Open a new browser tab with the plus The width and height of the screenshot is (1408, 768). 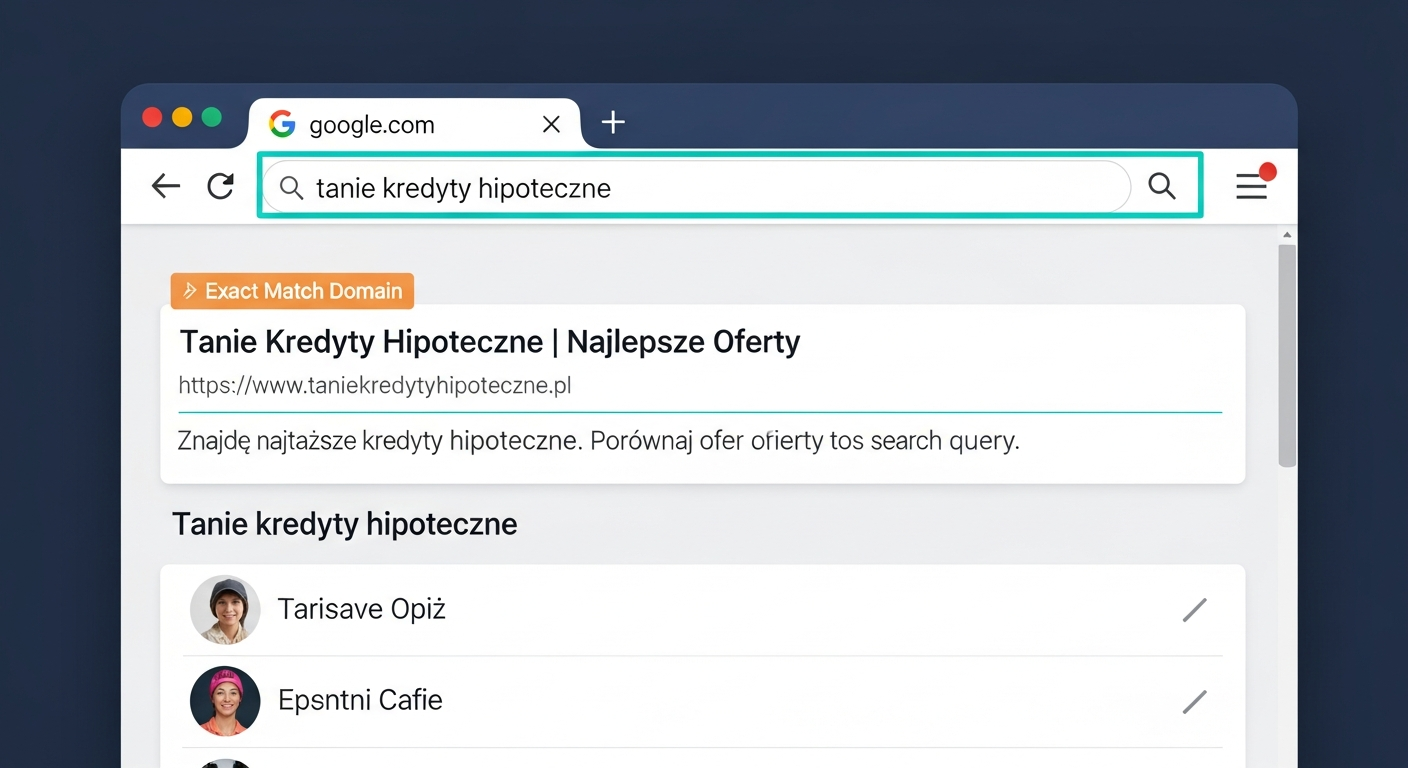613,122
